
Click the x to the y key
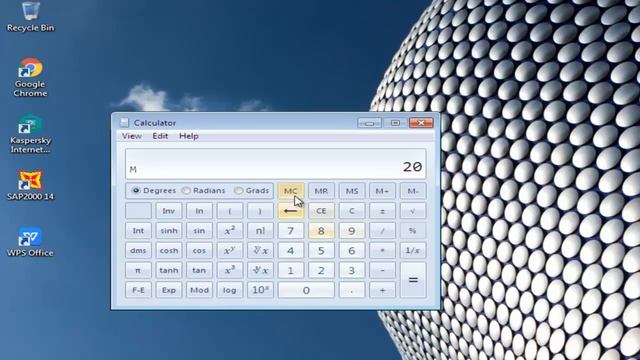pos(230,250)
